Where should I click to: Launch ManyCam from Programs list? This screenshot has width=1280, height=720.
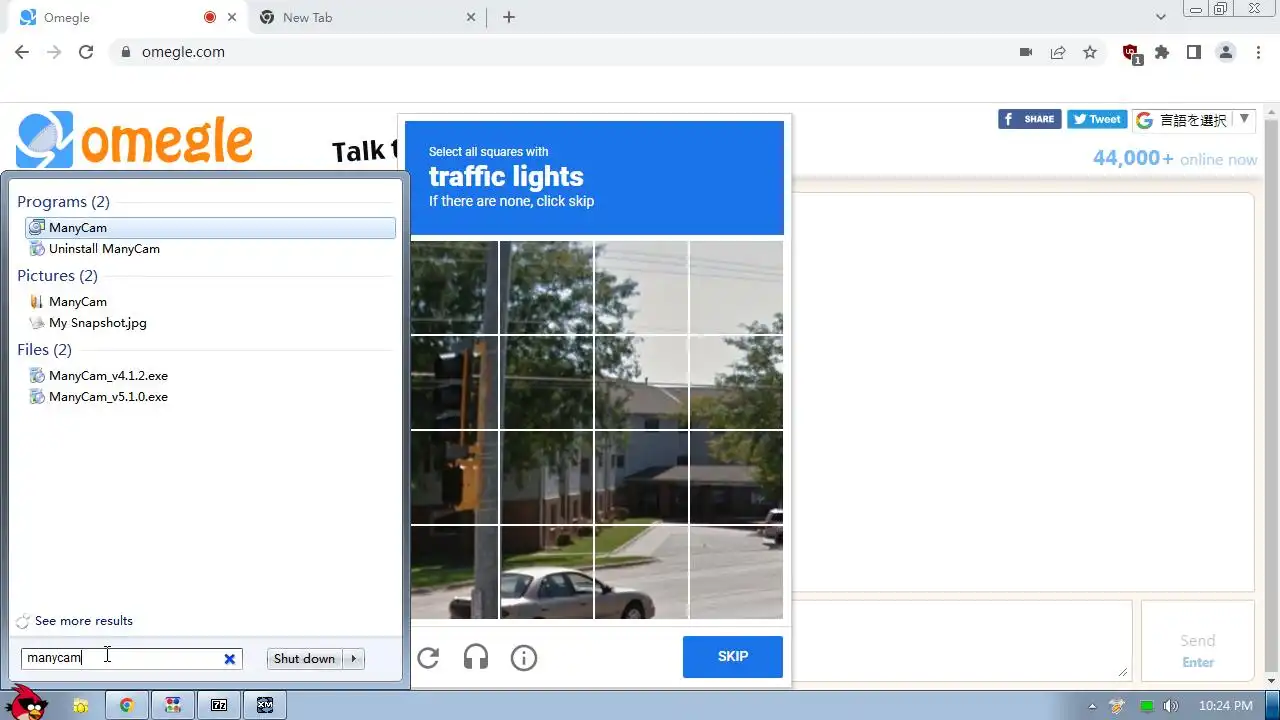click(x=210, y=228)
